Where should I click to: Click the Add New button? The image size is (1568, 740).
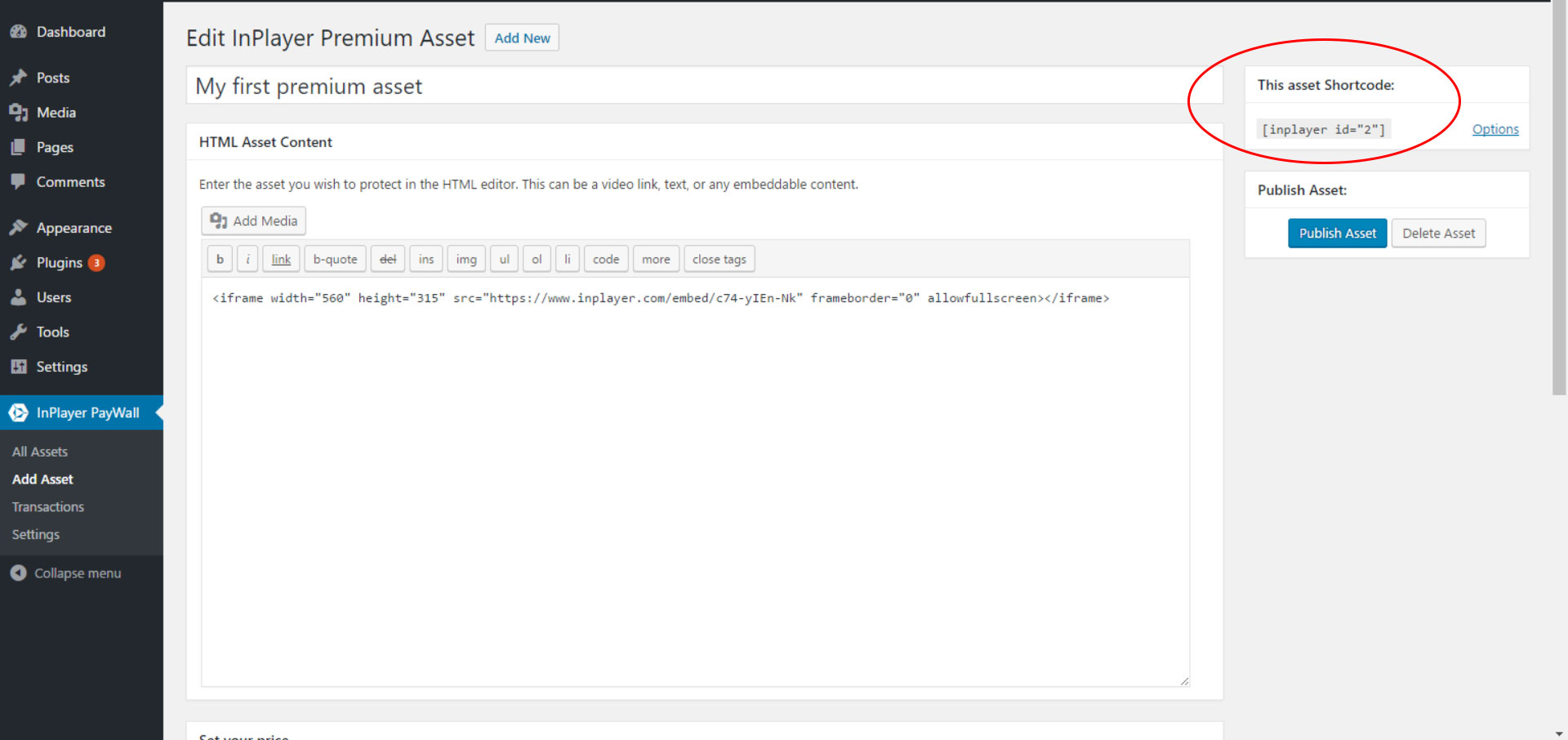pos(522,38)
